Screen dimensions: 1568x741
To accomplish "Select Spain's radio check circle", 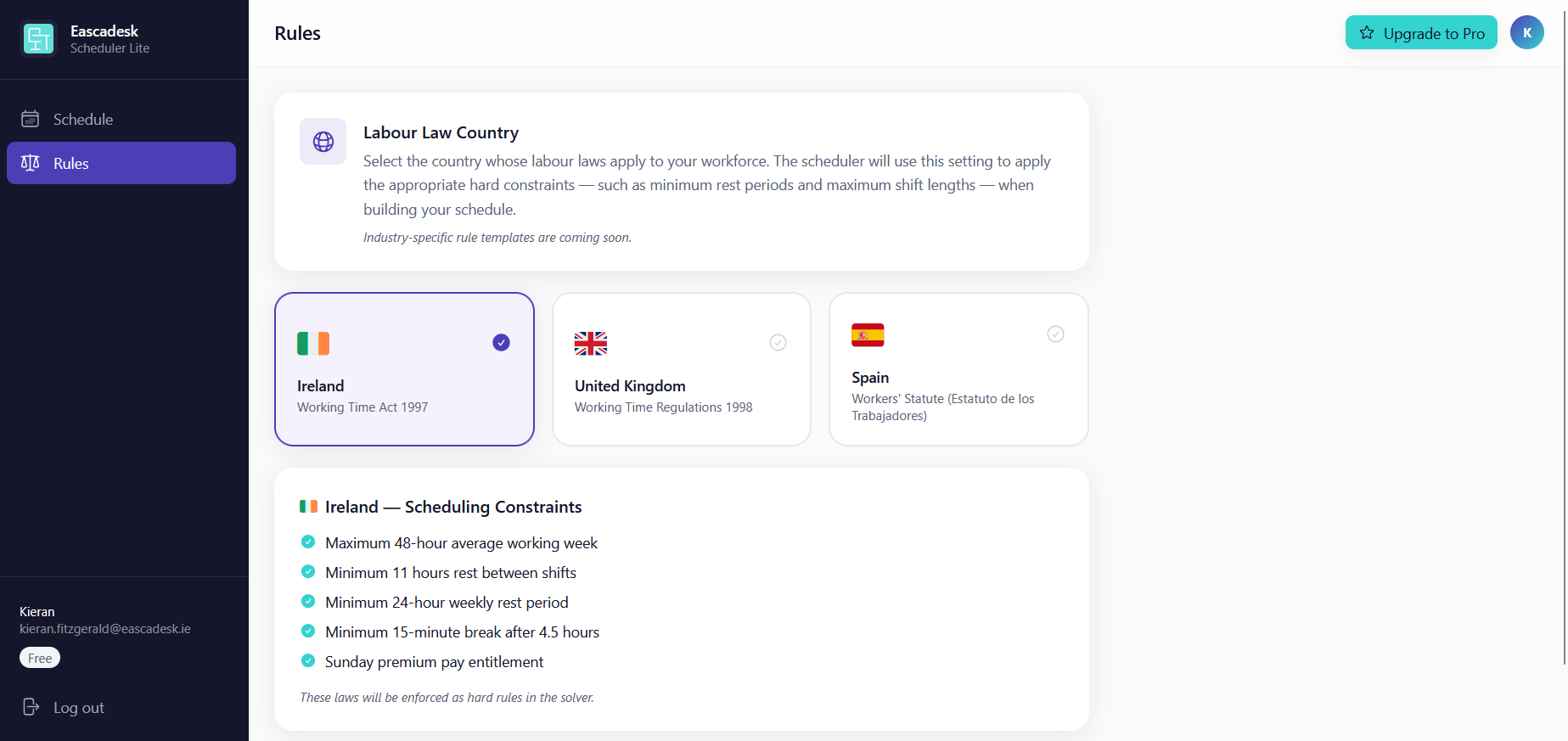I will tap(1055, 334).
